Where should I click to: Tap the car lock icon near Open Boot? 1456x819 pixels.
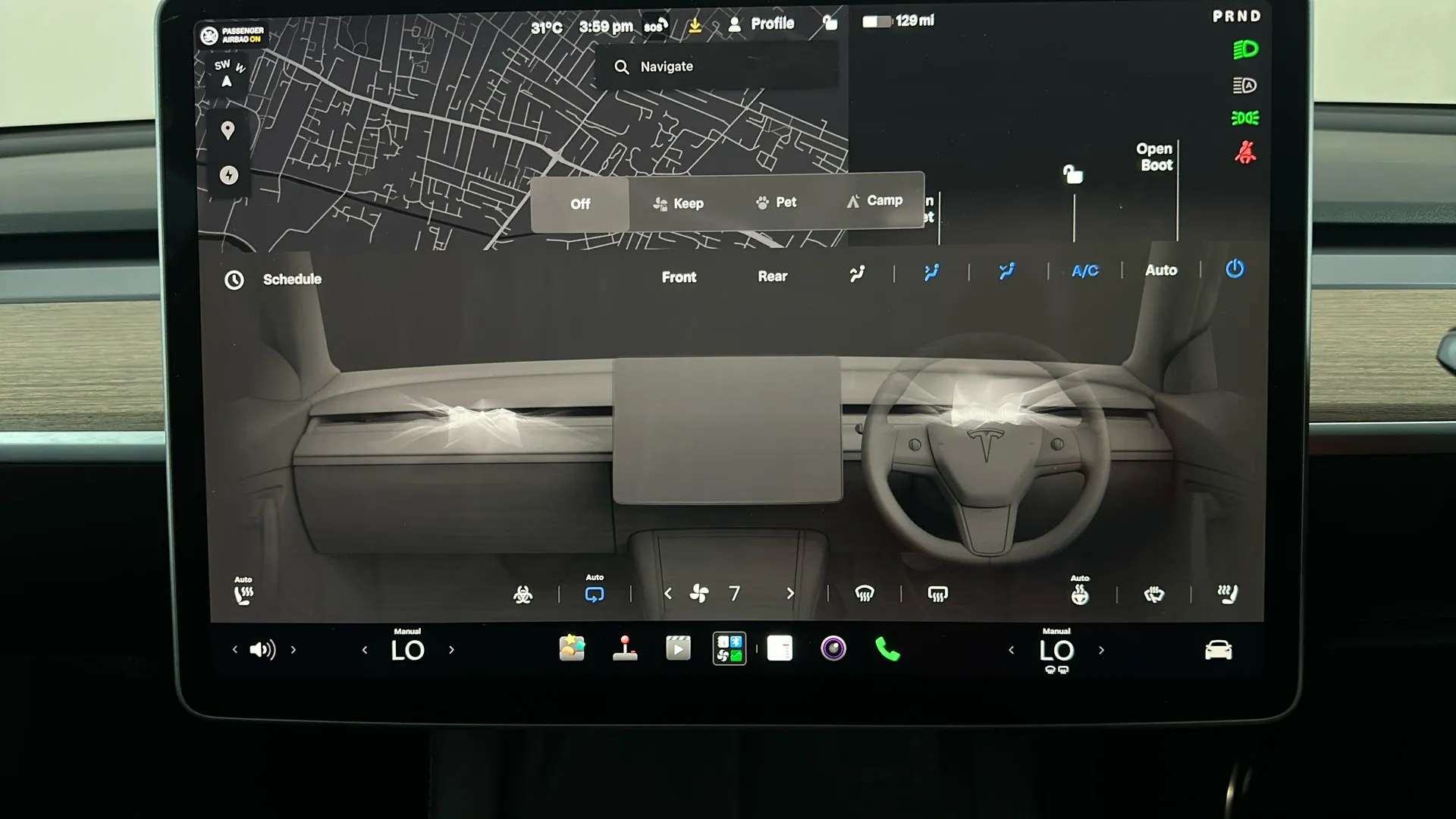(x=1072, y=174)
